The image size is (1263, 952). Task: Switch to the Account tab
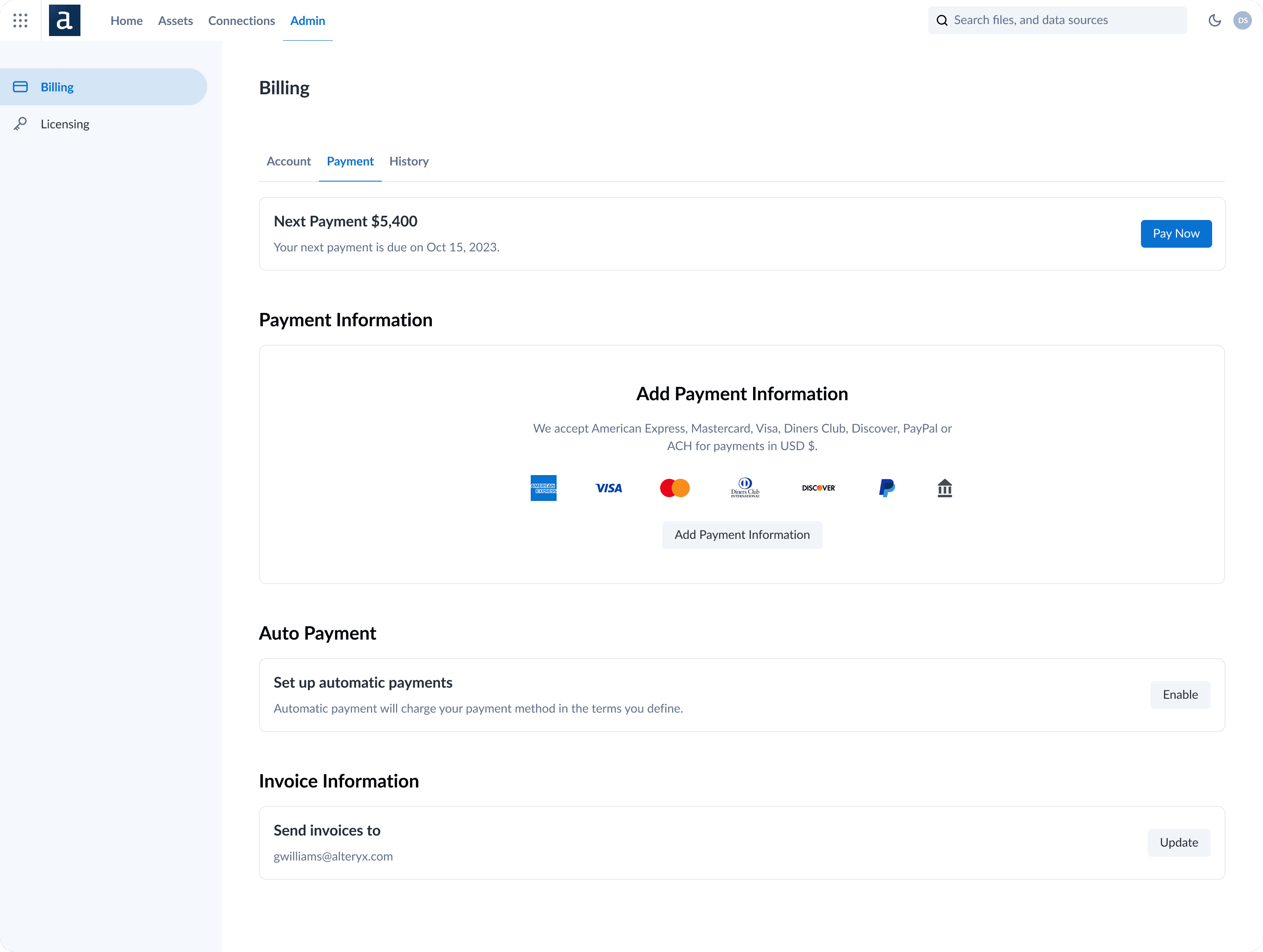[288, 162]
